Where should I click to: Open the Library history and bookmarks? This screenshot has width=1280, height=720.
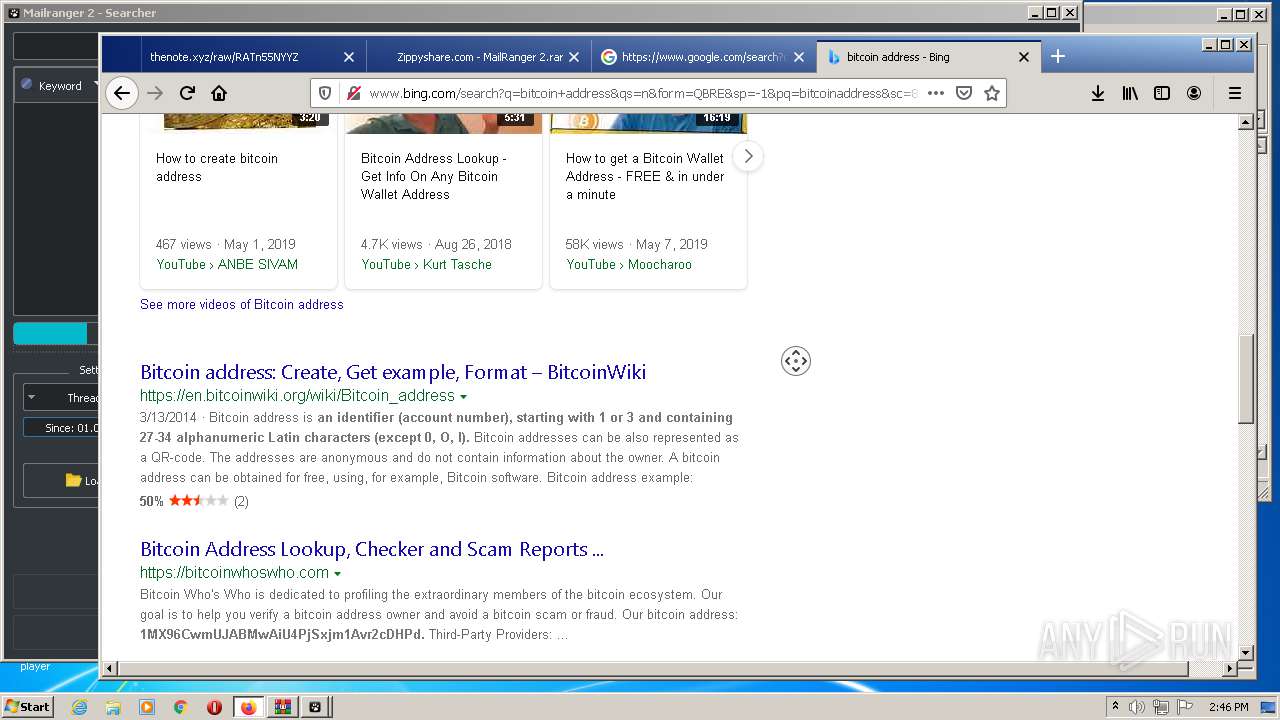[1130, 93]
